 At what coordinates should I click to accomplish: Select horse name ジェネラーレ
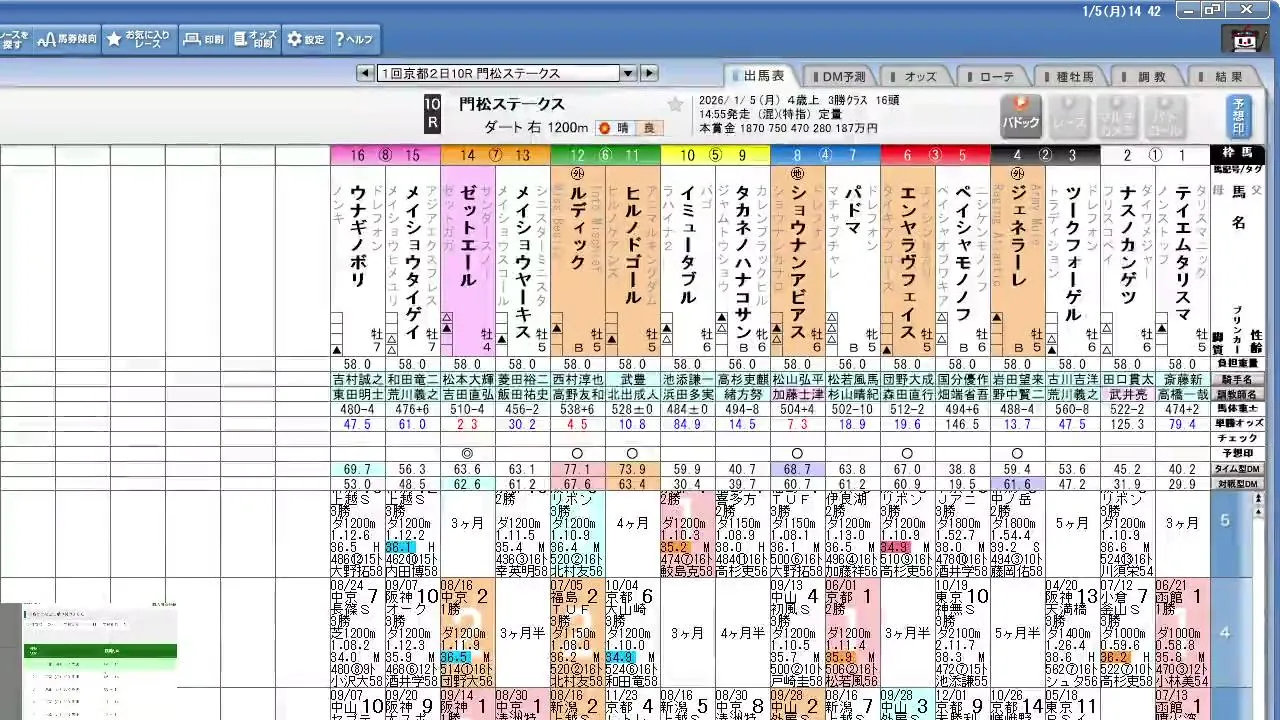coord(1017,237)
